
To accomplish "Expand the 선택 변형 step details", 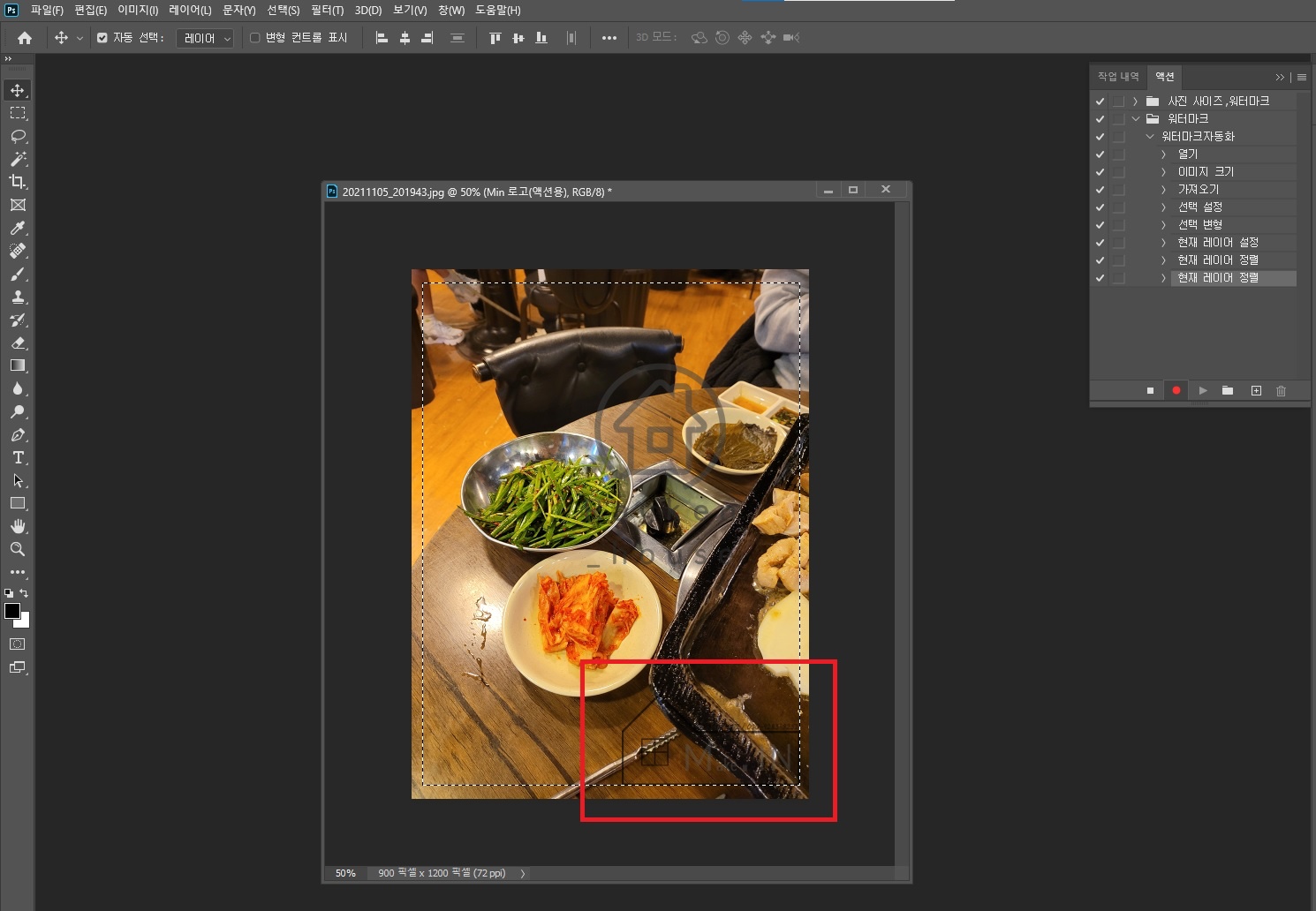I will coord(1163,225).
